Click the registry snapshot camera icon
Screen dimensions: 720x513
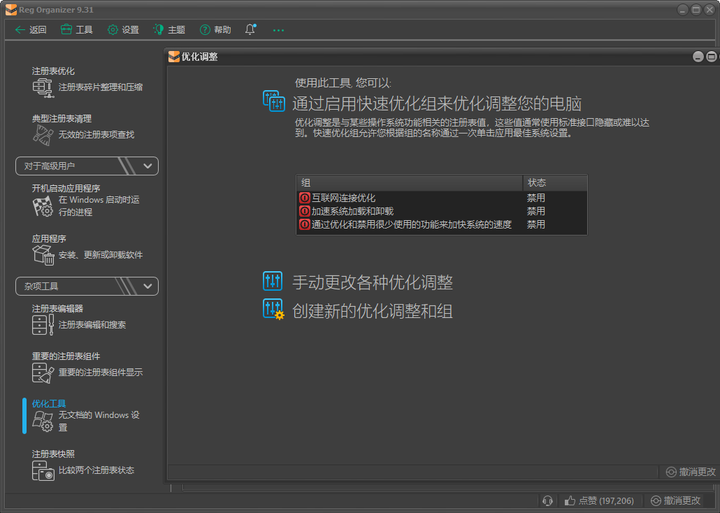(x=43, y=471)
